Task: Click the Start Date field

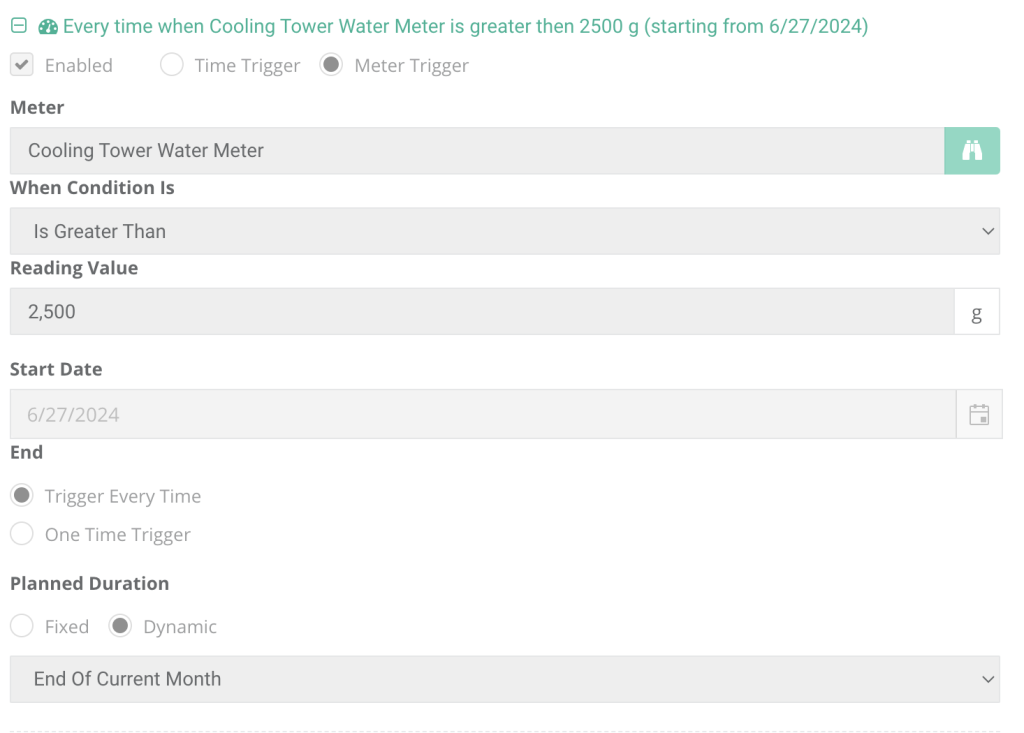Action: pos(482,414)
